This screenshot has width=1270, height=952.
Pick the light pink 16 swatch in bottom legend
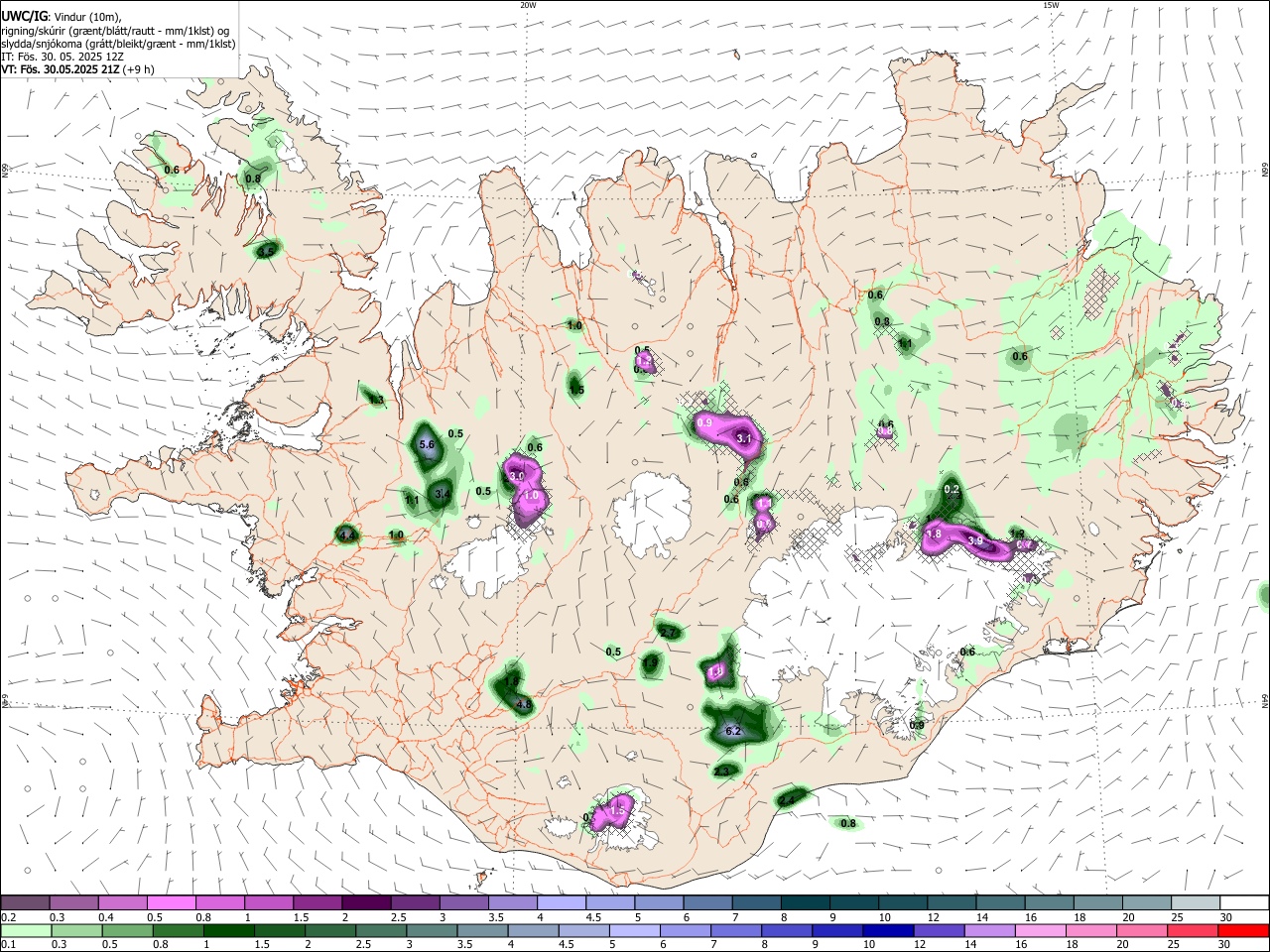[1041, 930]
